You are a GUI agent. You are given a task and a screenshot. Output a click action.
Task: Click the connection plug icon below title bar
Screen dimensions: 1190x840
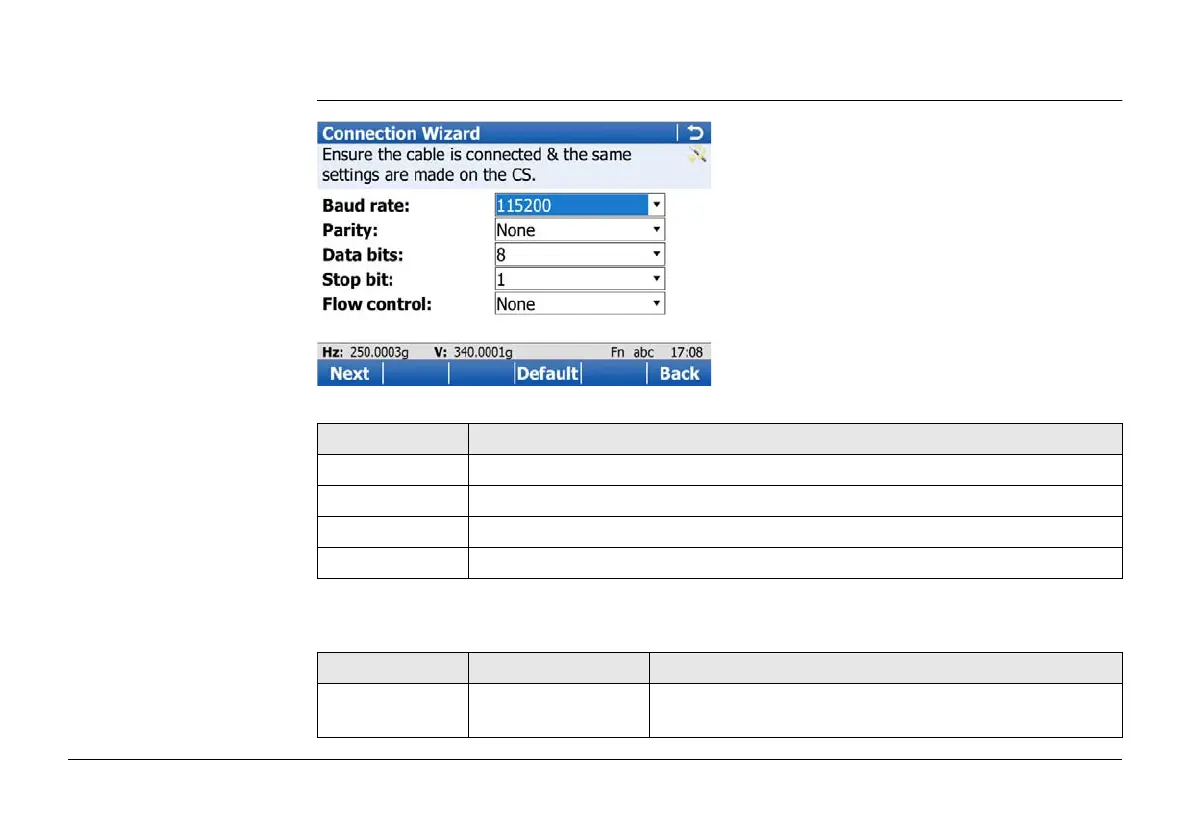click(x=697, y=156)
